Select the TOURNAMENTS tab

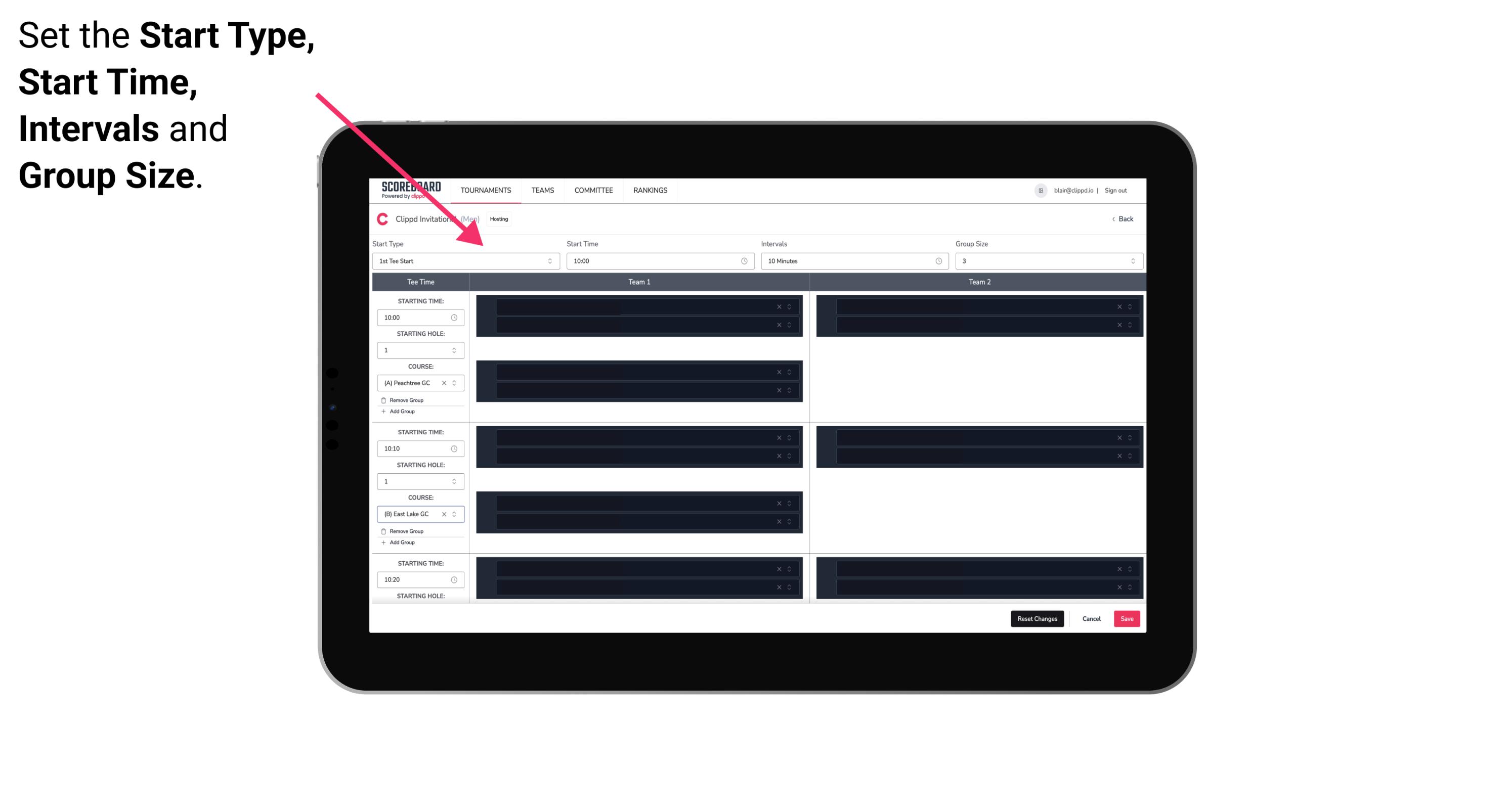[x=486, y=190]
